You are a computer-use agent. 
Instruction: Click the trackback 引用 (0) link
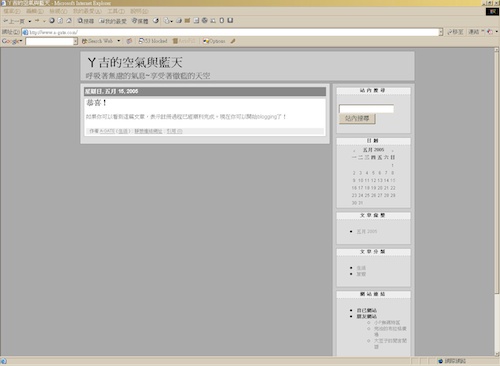pyautogui.click(x=174, y=131)
